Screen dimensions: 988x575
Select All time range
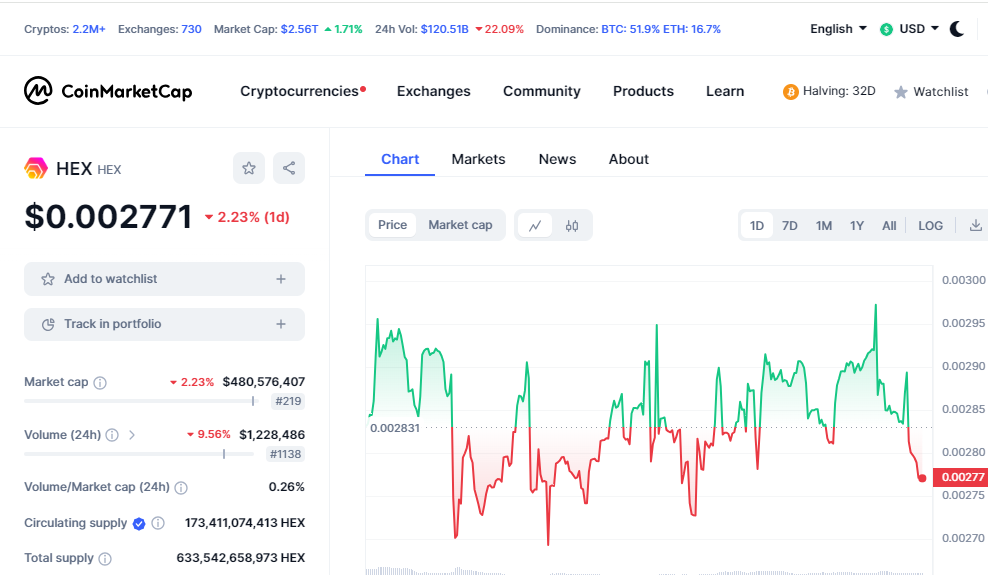coord(889,225)
